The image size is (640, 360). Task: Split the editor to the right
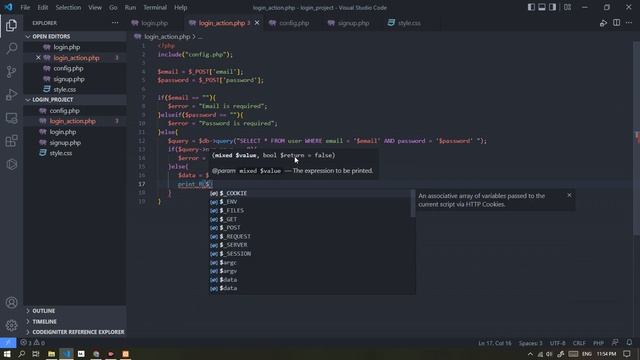click(616, 23)
